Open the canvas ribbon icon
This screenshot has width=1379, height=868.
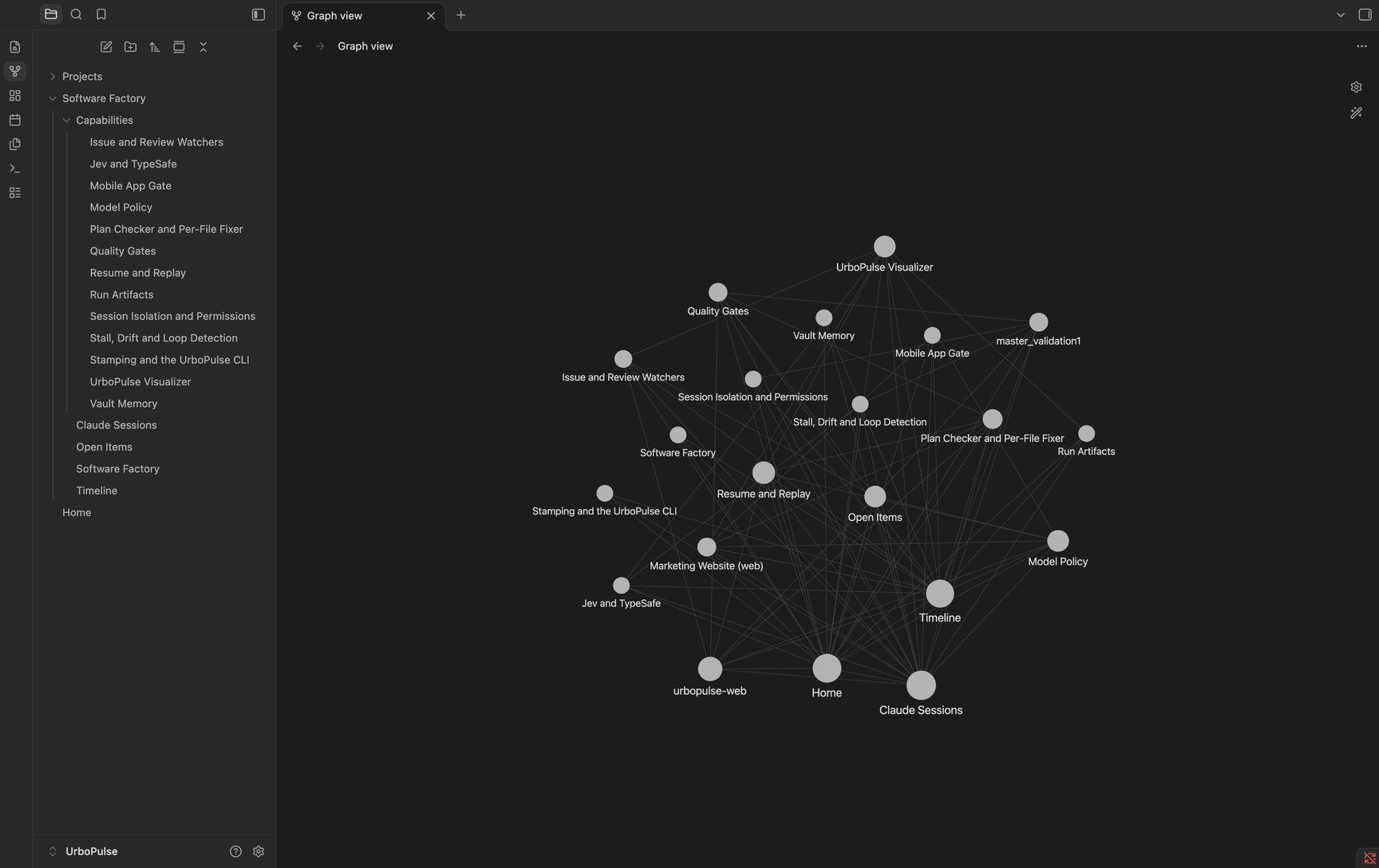[14, 96]
